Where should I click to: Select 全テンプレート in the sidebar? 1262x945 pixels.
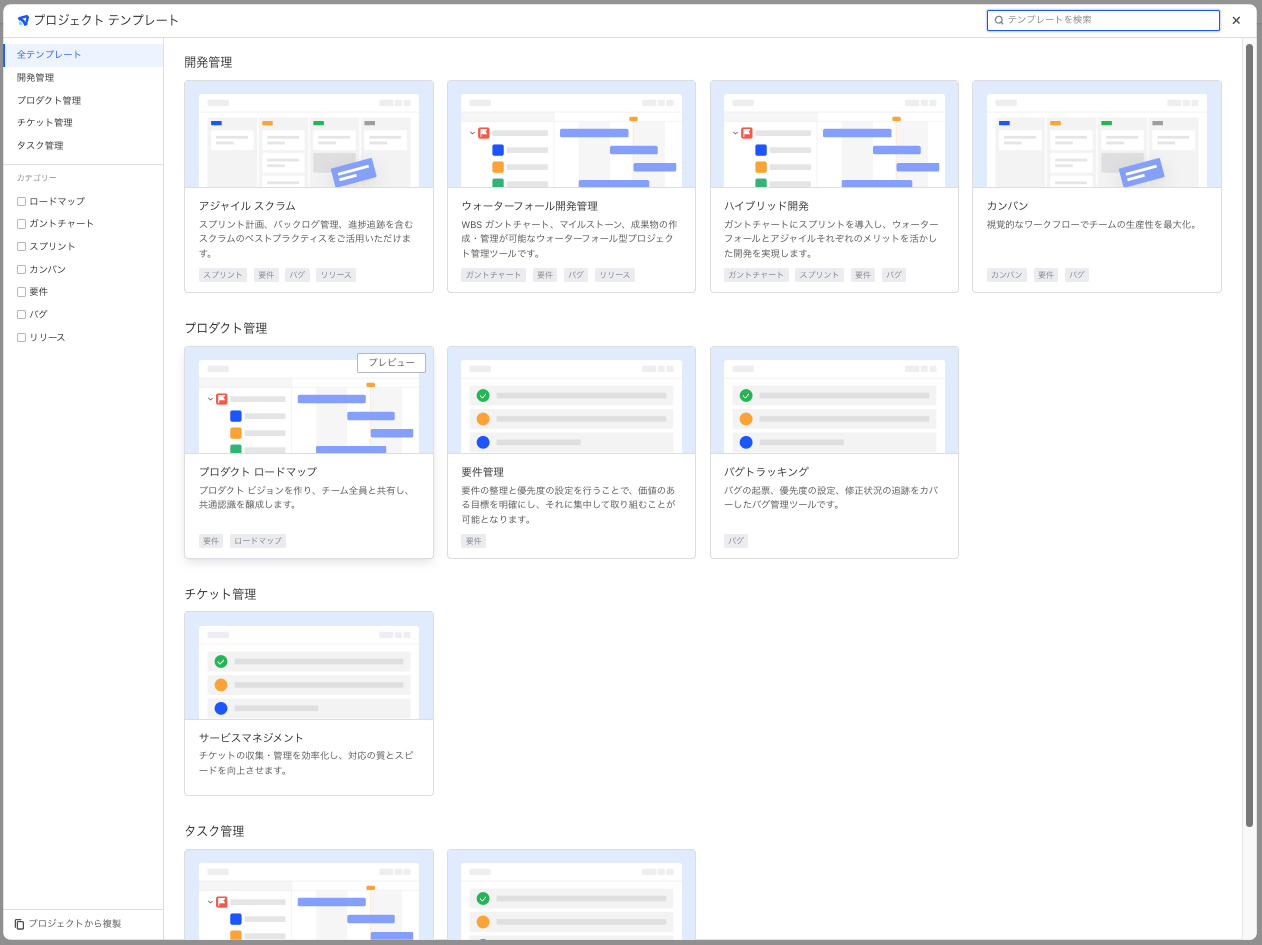(82, 55)
